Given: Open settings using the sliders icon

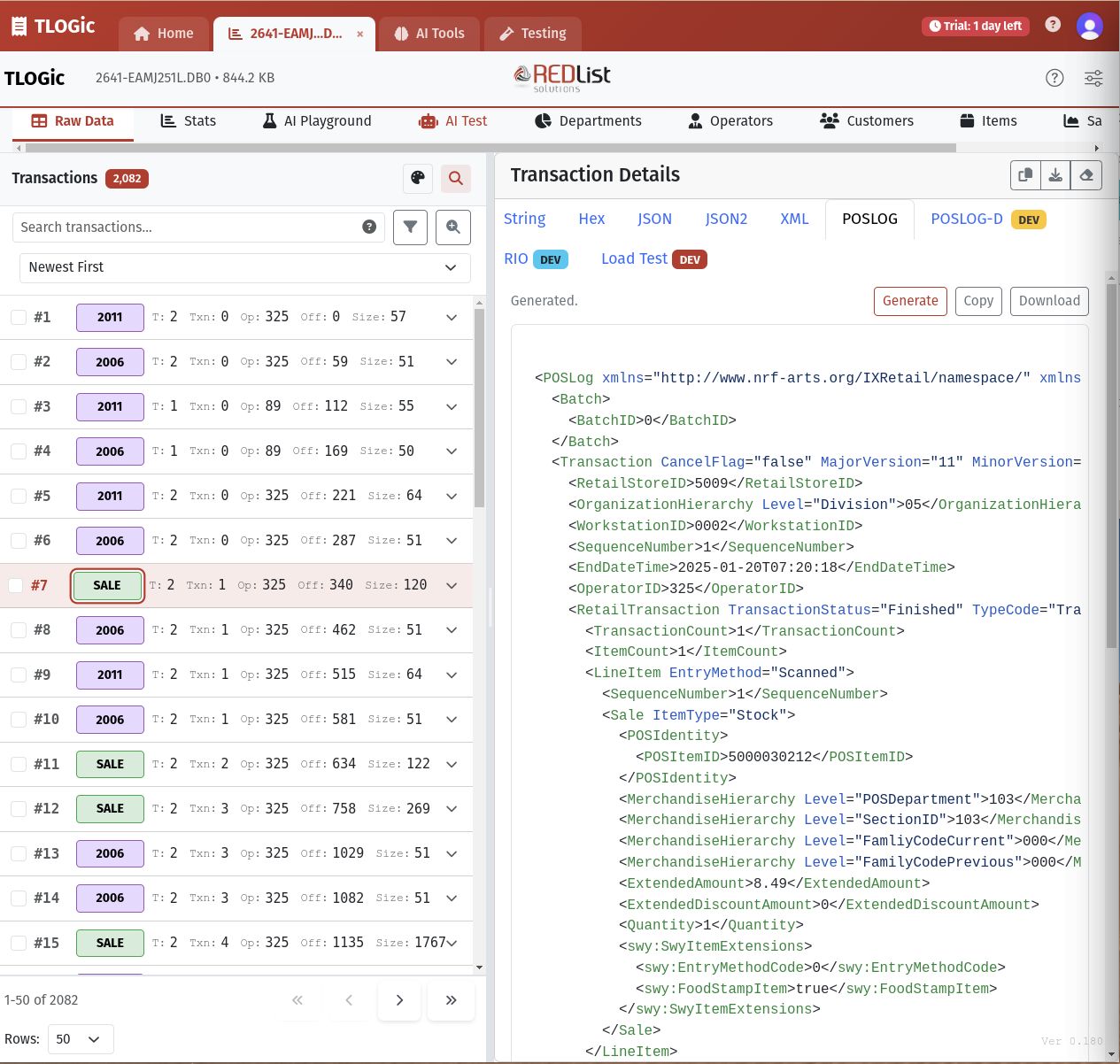Looking at the screenshot, I should [x=1093, y=78].
